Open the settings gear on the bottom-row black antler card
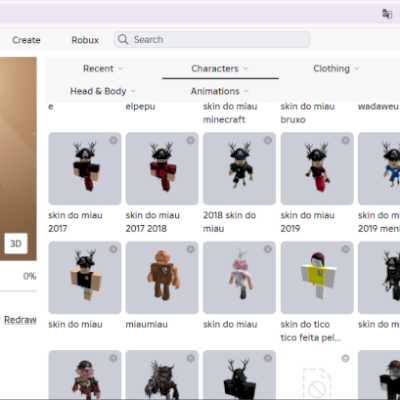 click(268, 358)
